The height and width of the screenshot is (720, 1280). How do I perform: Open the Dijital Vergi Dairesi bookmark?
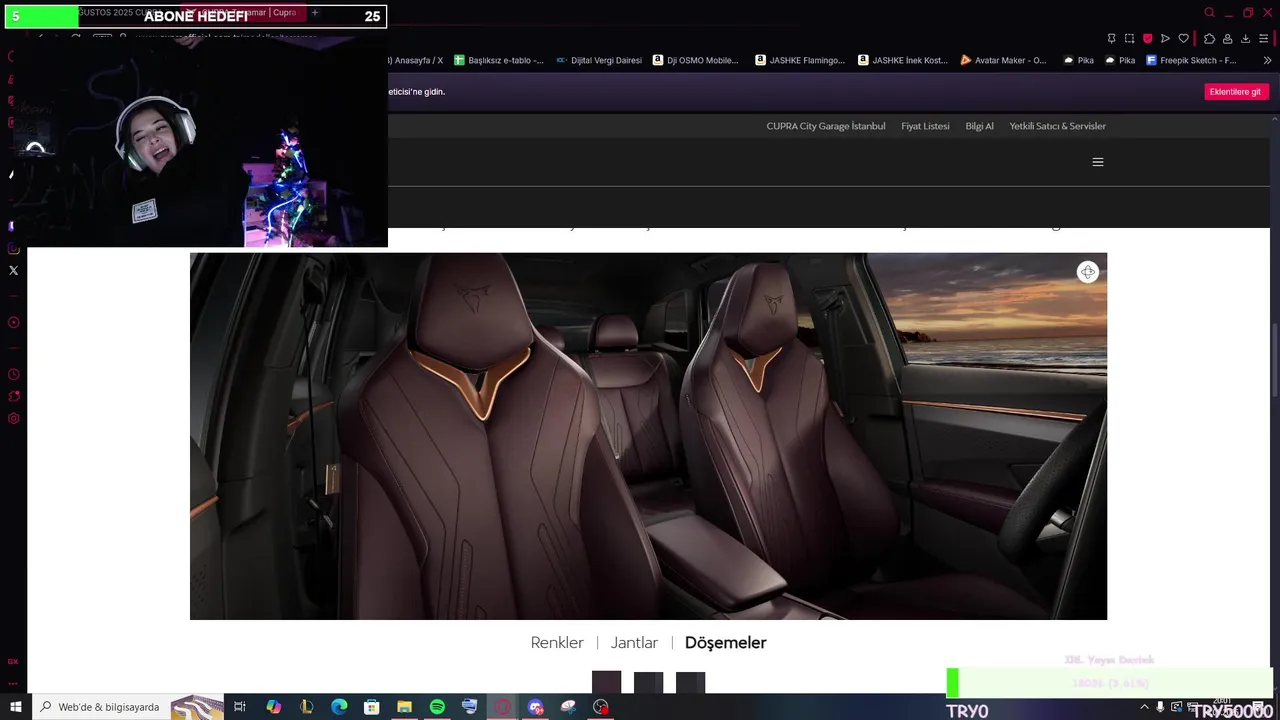tap(599, 60)
